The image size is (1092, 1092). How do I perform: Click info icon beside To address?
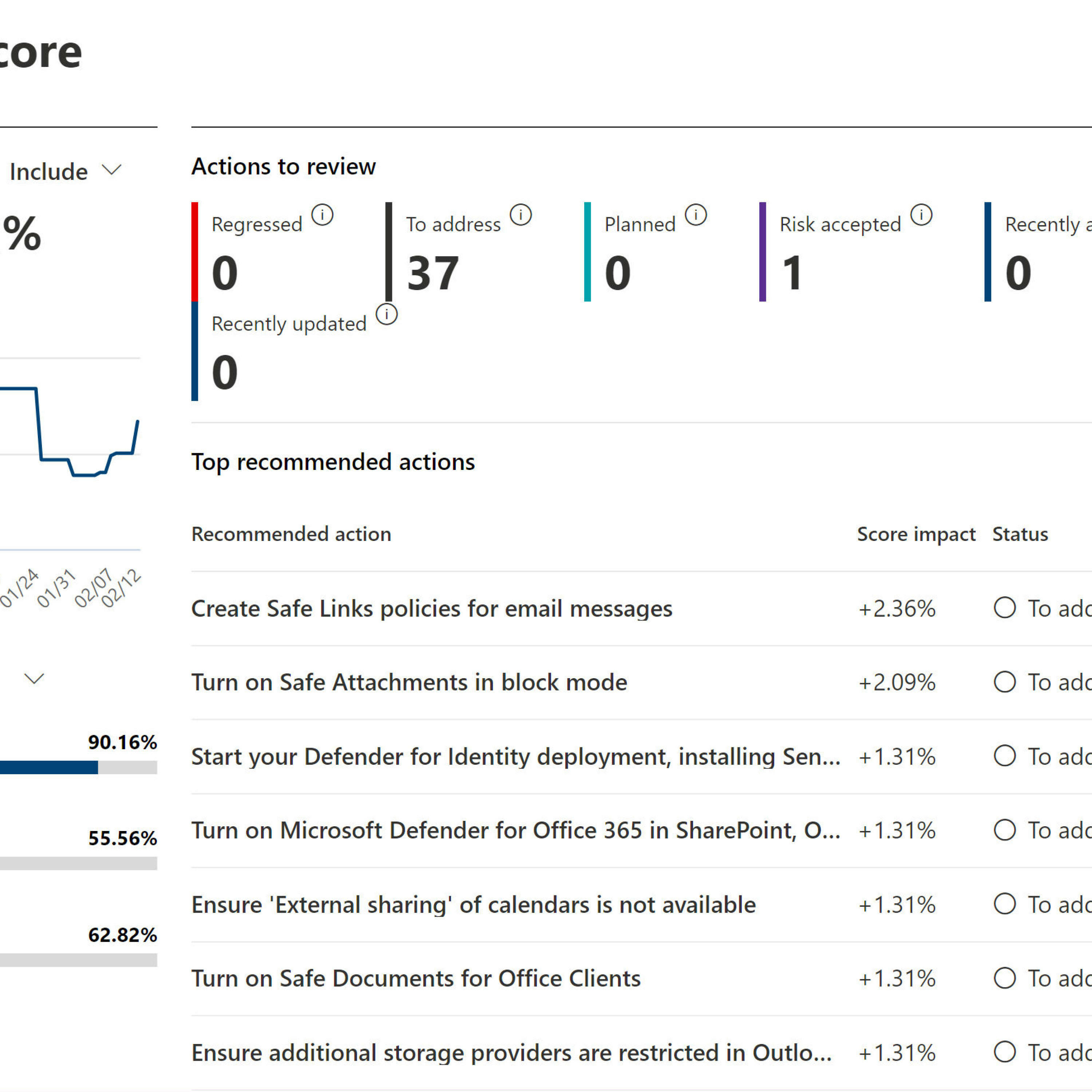pyautogui.click(x=521, y=215)
